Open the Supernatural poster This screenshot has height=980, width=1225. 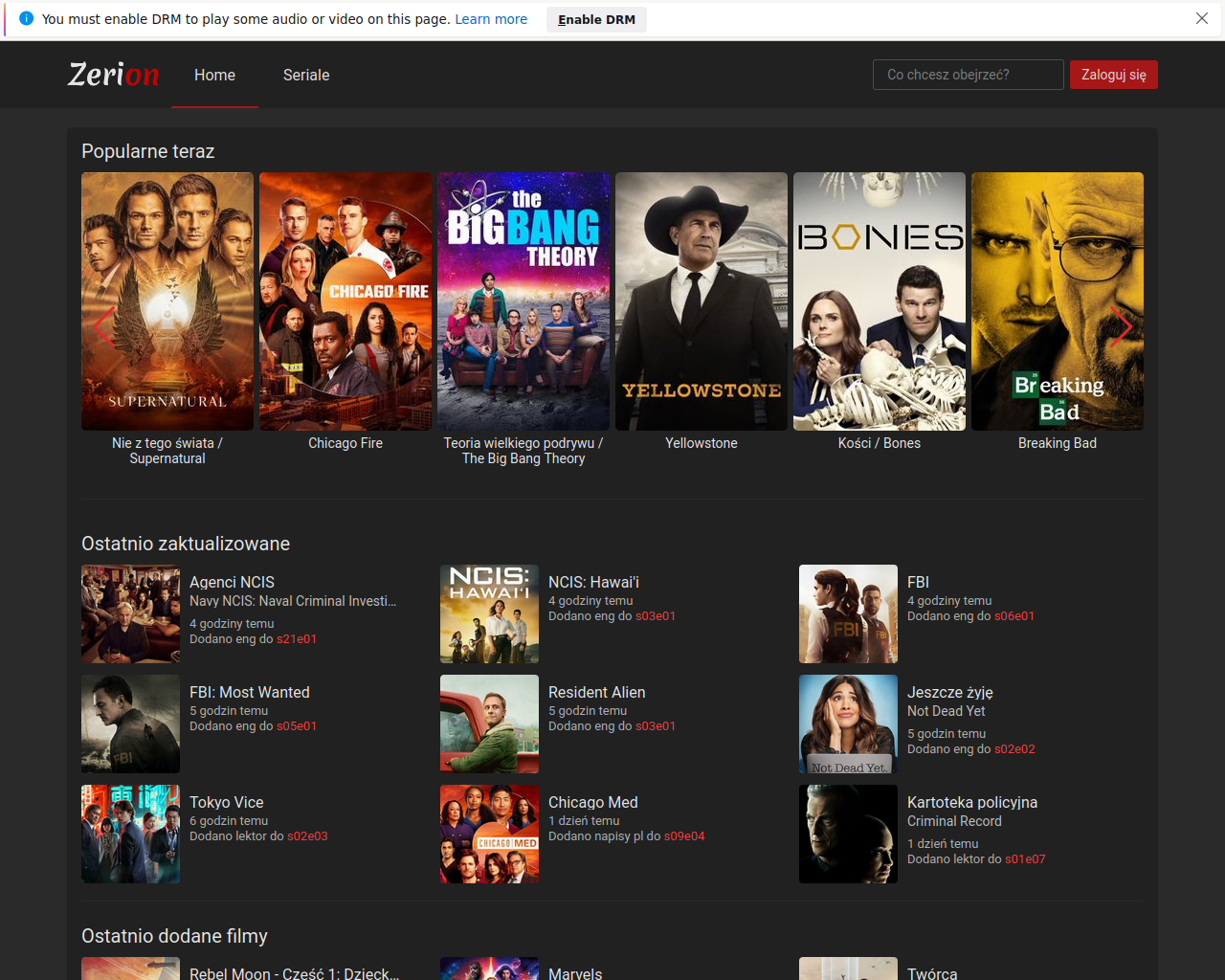pos(167,301)
